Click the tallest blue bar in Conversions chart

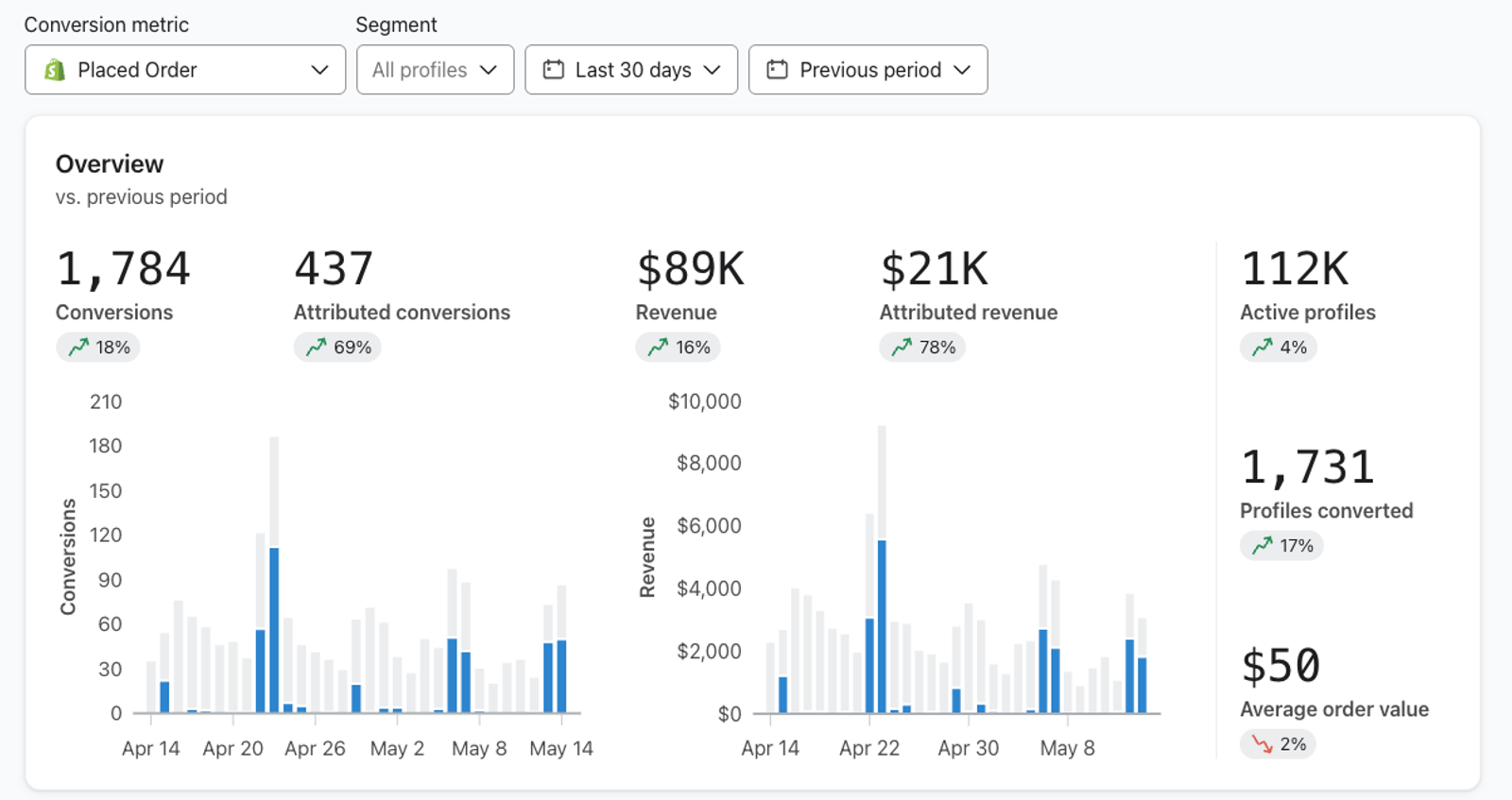tap(274, 630)
